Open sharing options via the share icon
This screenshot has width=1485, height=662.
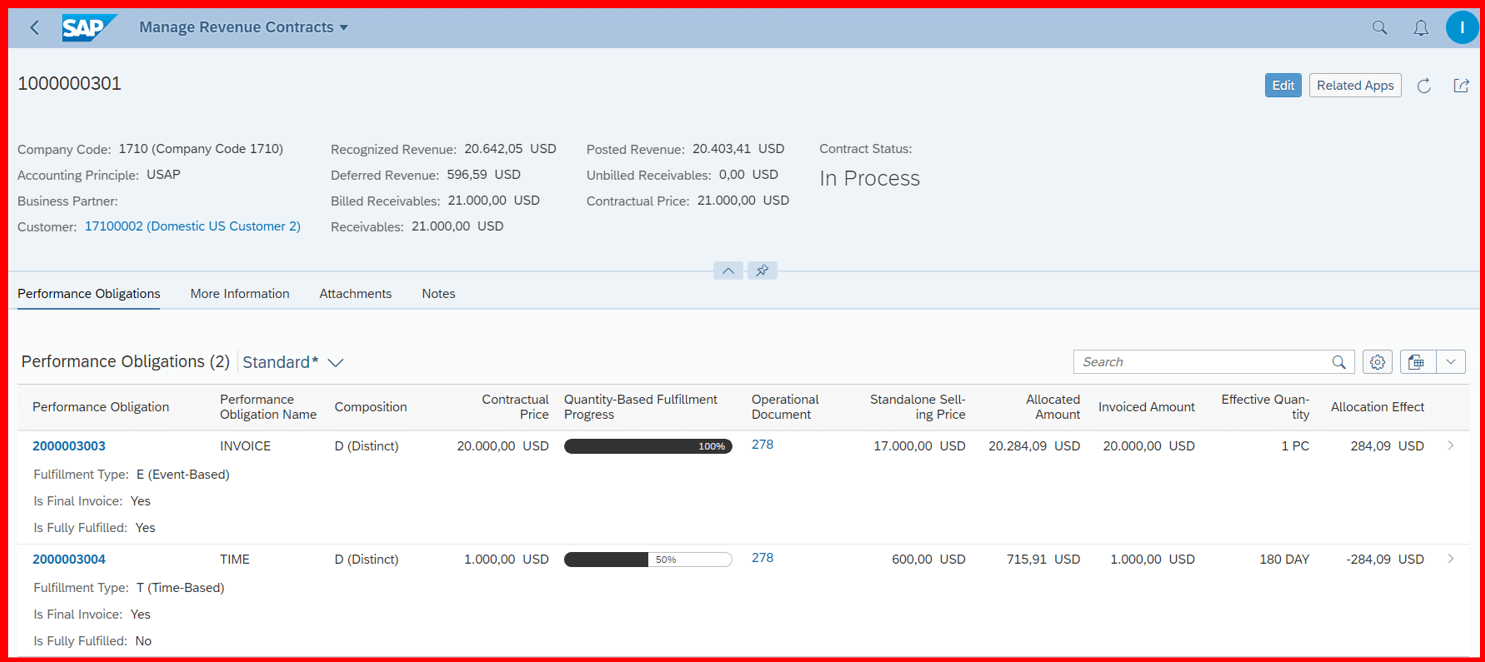point(1461,85)
